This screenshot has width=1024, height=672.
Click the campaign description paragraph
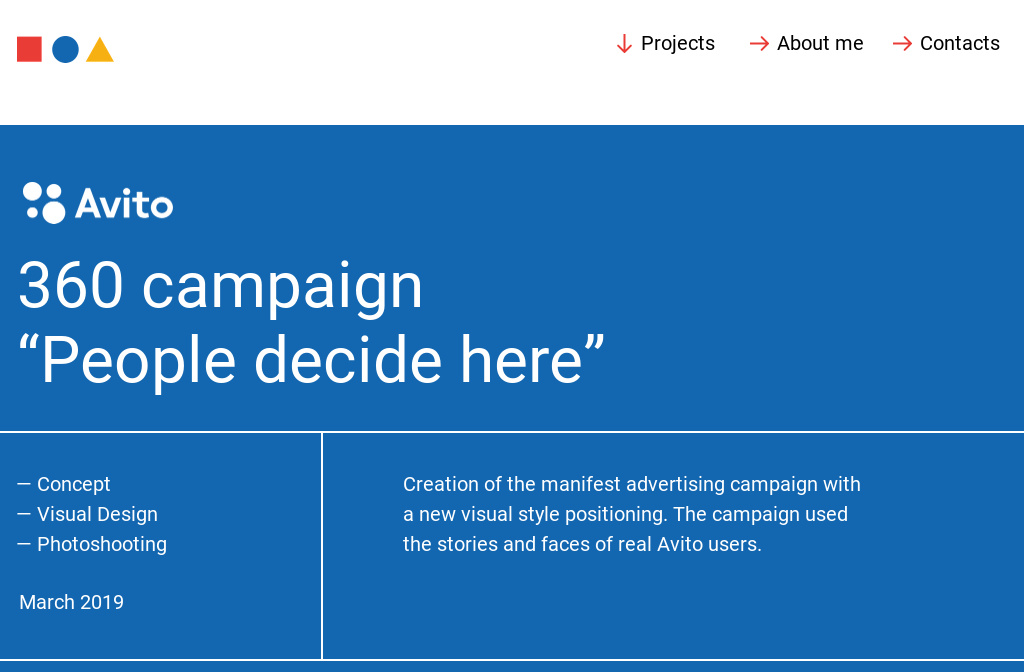(x=630, y=514)
